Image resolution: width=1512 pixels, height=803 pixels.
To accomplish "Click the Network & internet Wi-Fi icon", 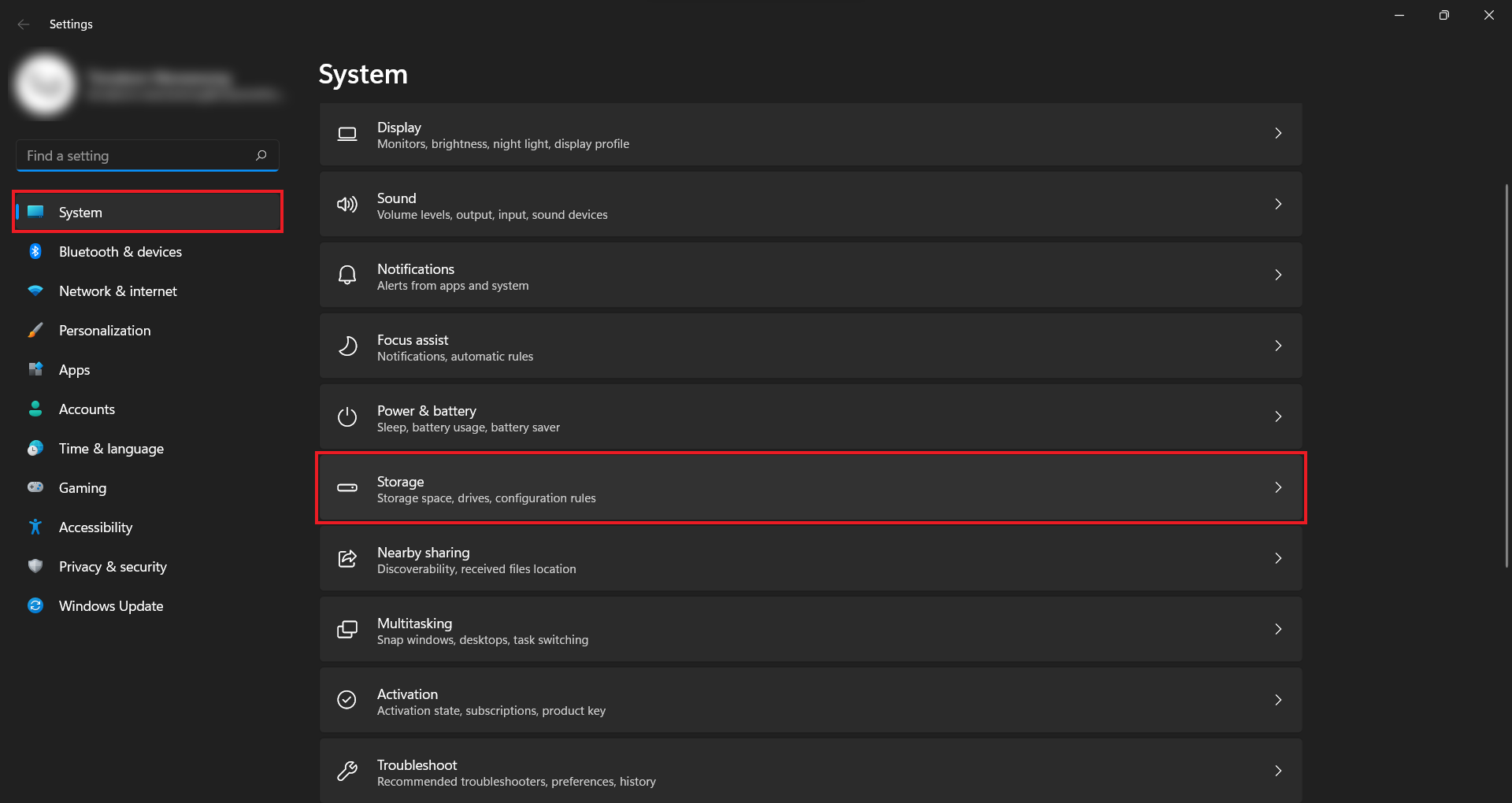I will [35, 290].
